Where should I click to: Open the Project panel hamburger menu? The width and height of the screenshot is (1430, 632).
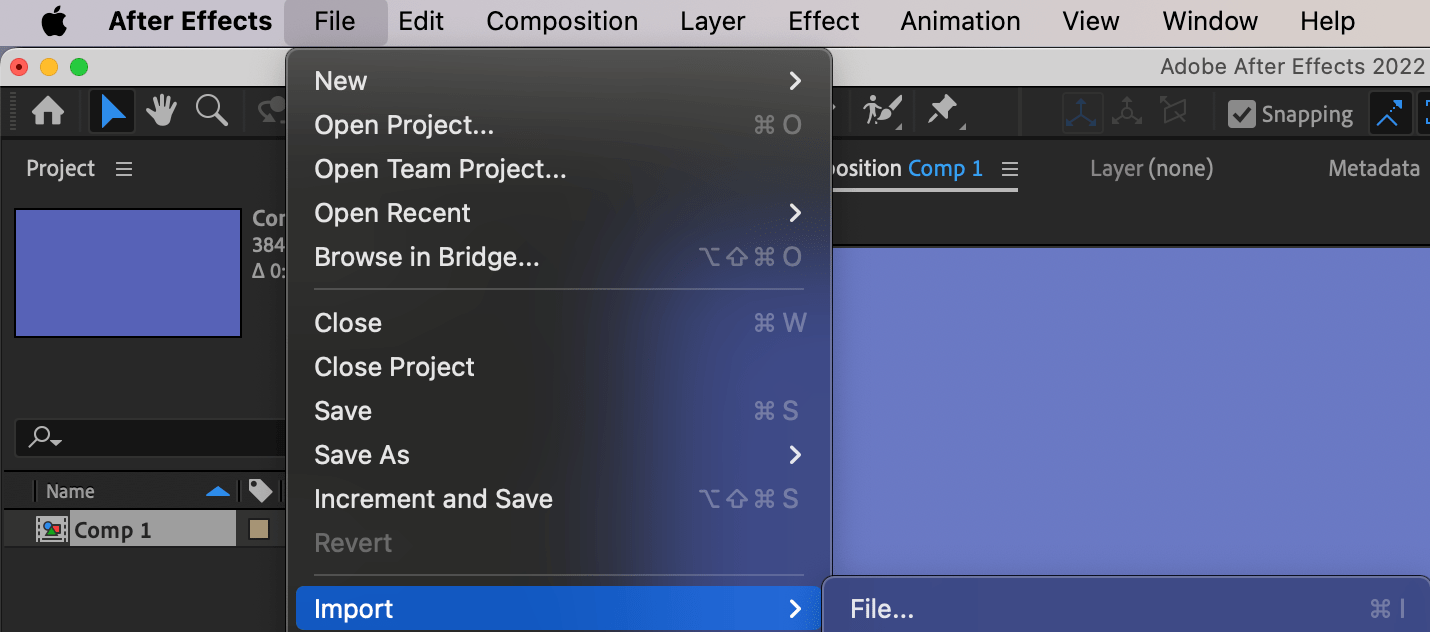coord(124,169)
